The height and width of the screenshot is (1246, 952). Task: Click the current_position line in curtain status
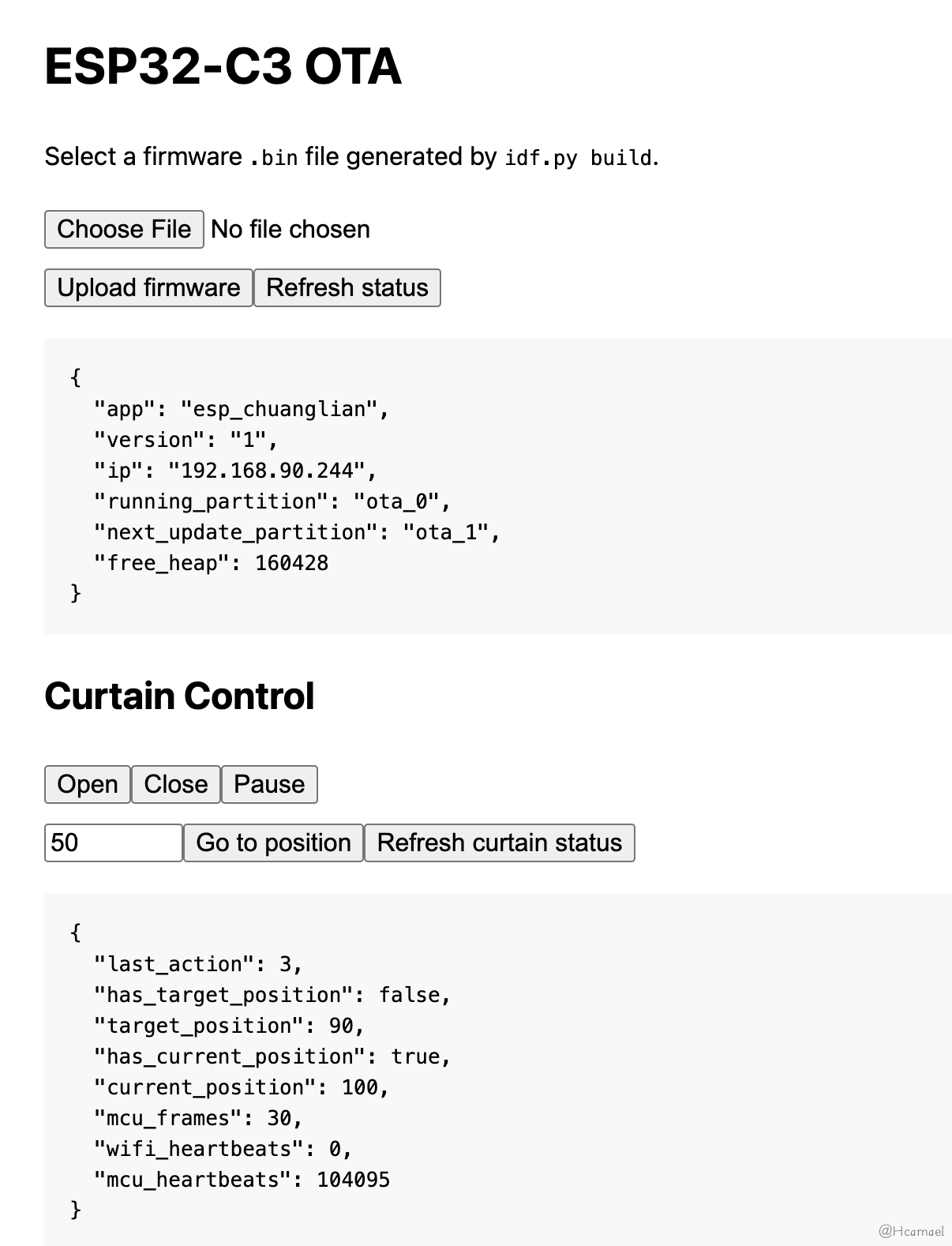coord(242,1087)
